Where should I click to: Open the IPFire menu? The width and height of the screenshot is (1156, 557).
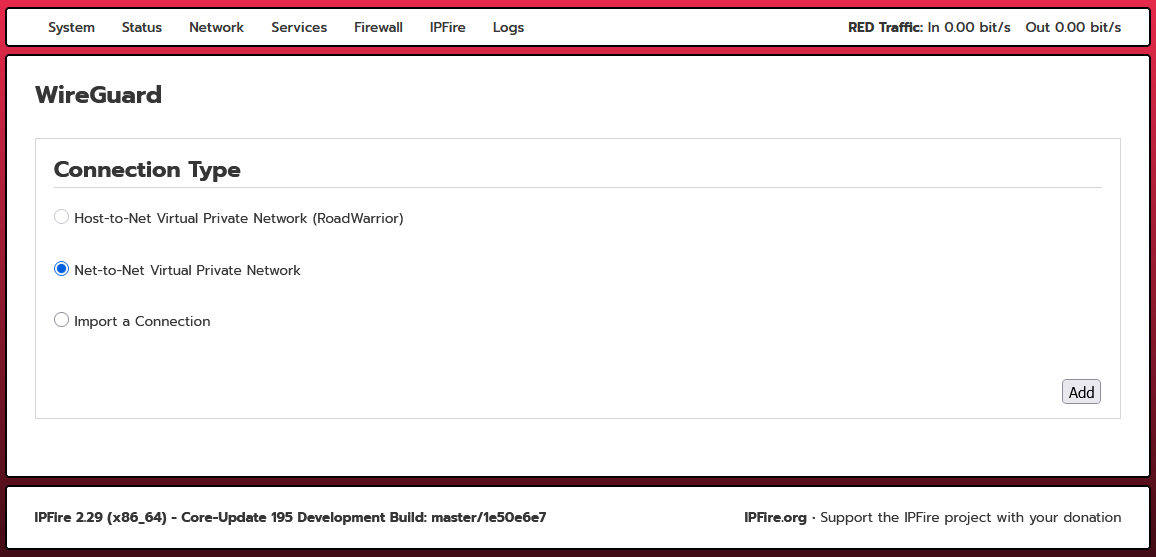(x=448, y=27)
